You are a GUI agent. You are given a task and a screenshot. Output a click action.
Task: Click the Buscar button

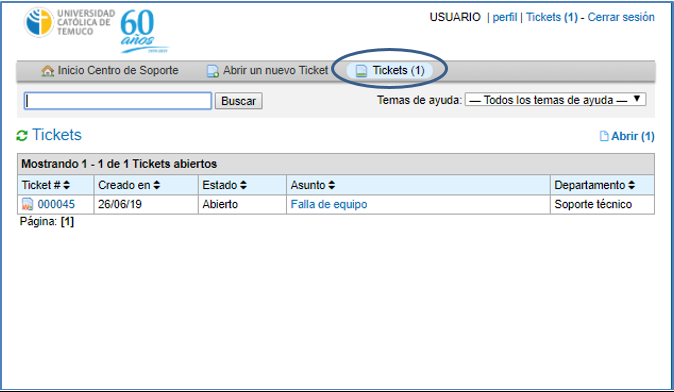[239, 101]
